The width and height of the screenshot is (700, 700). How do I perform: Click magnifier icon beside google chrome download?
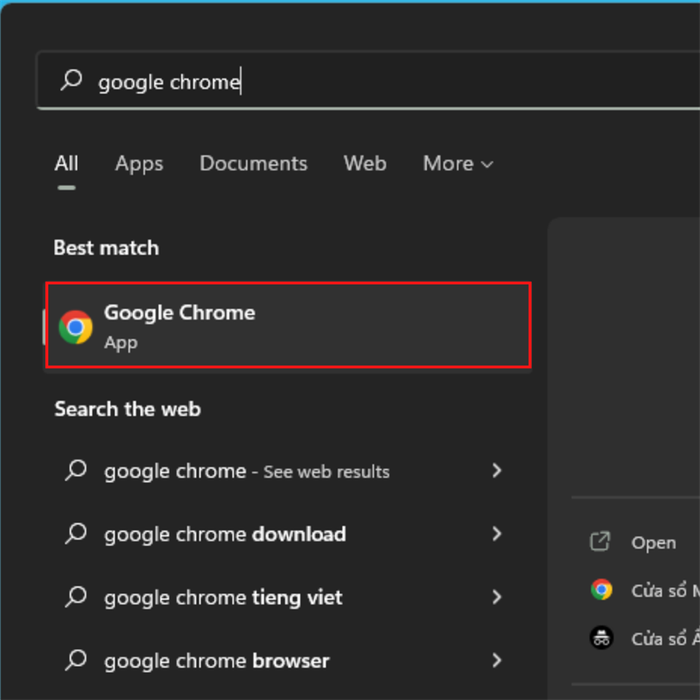click(x=76, y=533)
